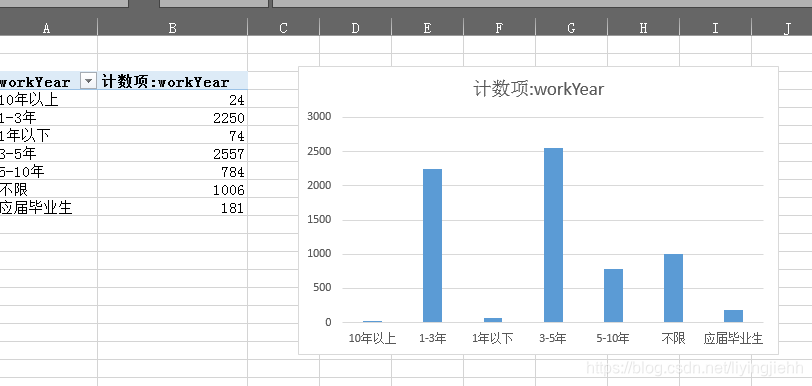Click the 5-10年 chart axis label
This screenshot has height=386, width=812.
pos(613,339)
